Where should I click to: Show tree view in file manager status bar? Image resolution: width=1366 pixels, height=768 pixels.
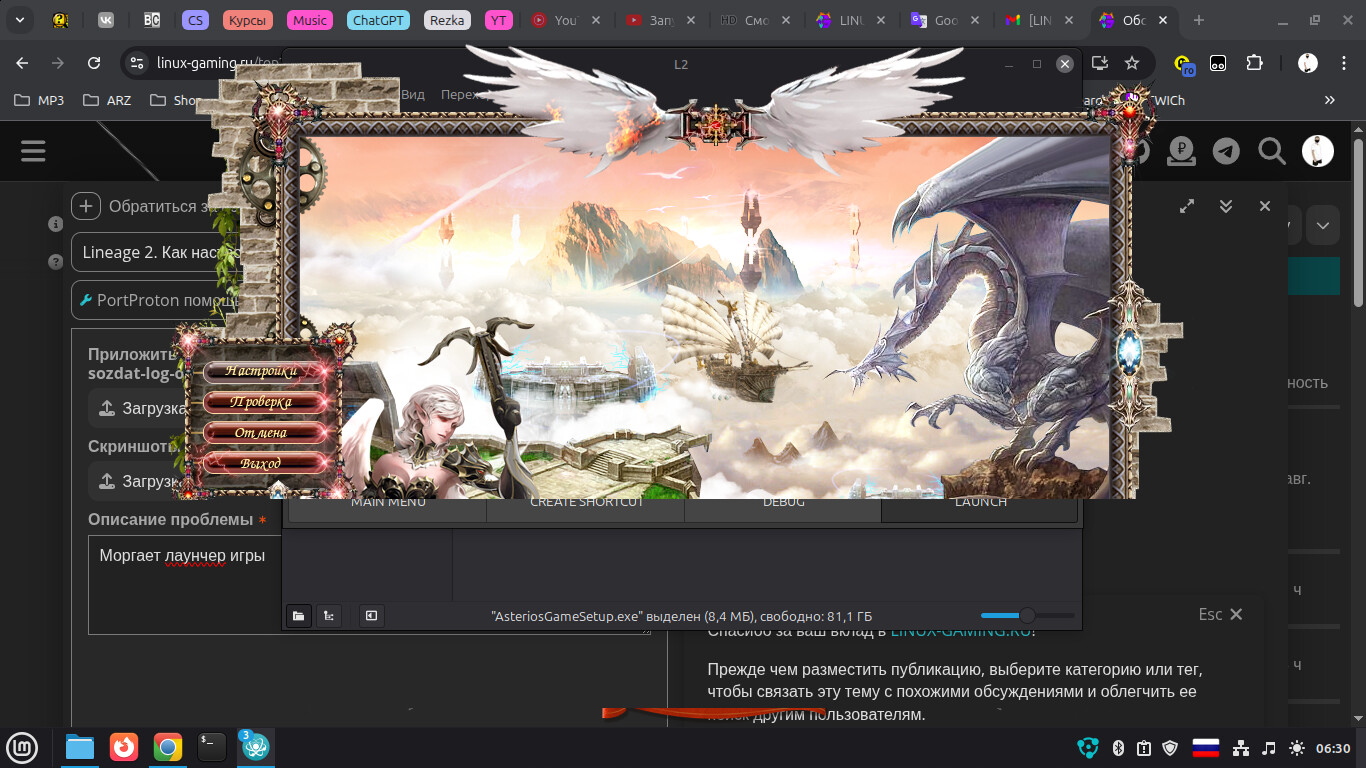pos(329,616)
